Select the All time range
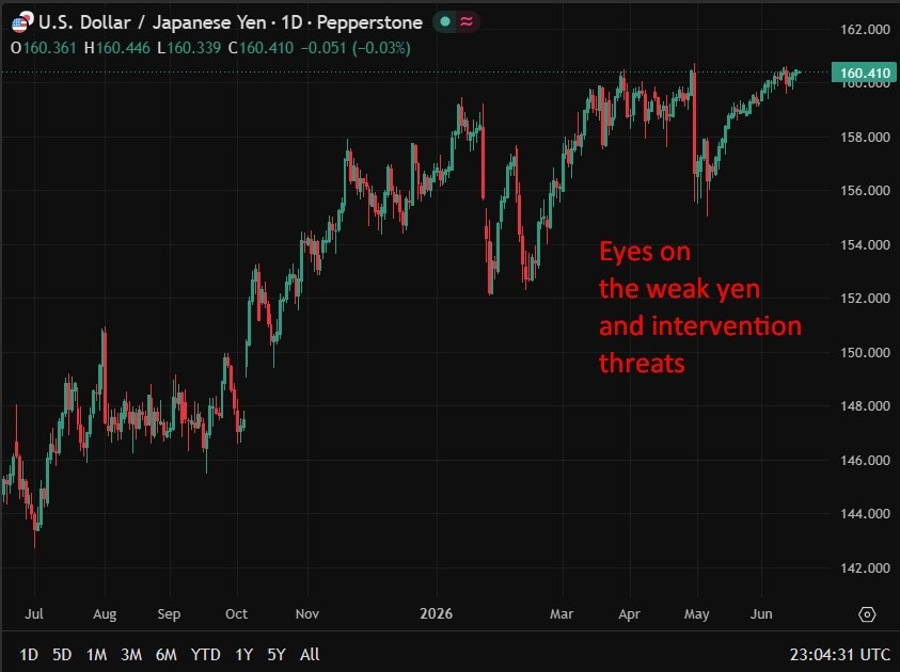This screenshot has height=672, width=900. (309, 655)
